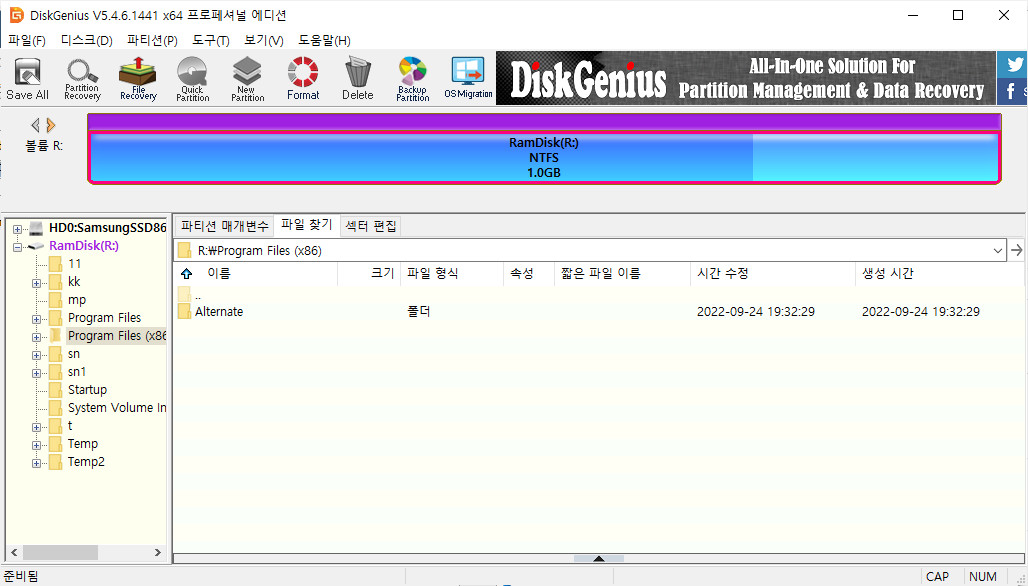Viewport: 1028px width, 586px height.
Task: Select the Alternate folder name
Action: (x=219, y=311)
